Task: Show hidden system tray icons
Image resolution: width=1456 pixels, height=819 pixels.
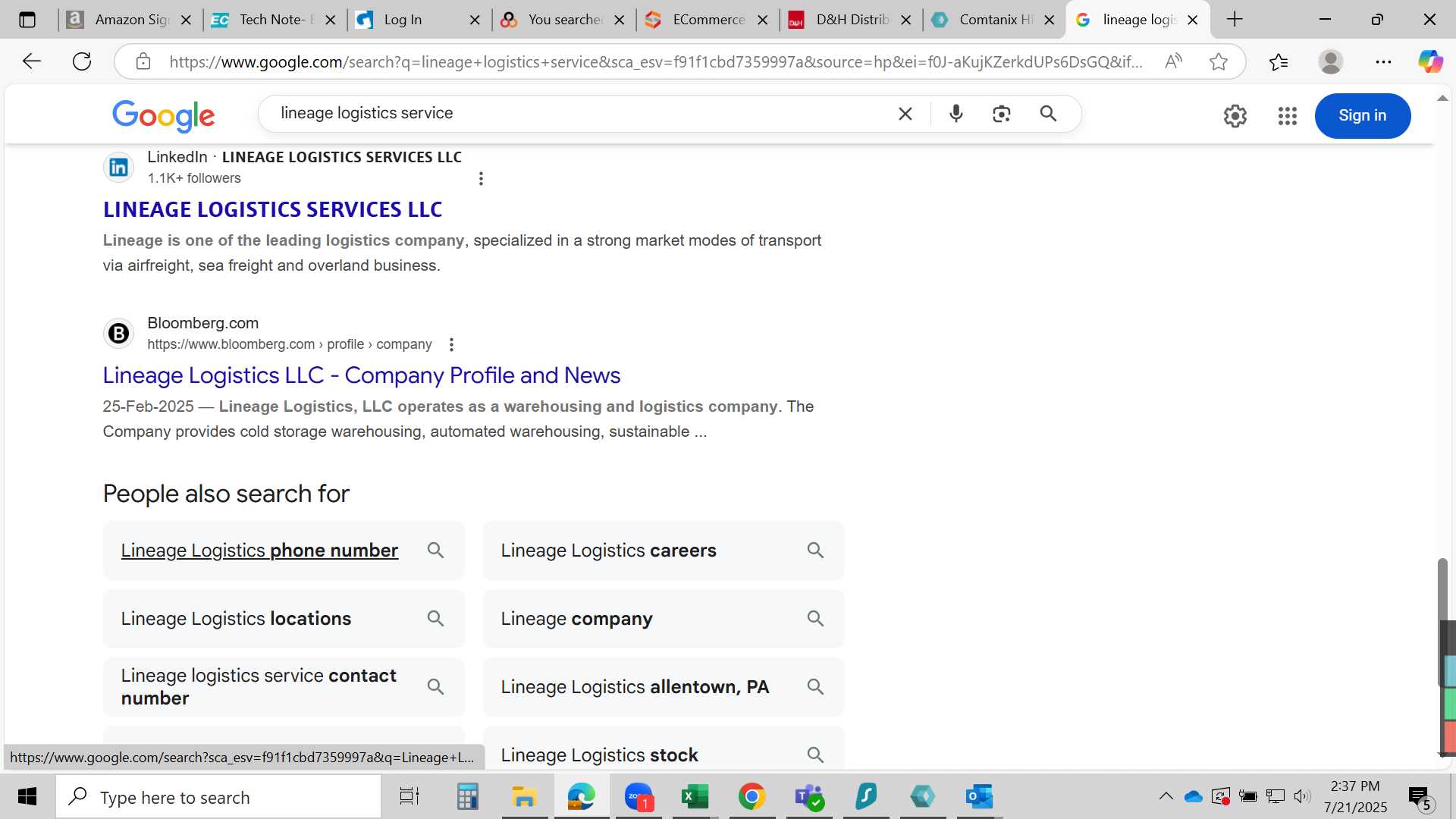Action: coord(1166,796)
